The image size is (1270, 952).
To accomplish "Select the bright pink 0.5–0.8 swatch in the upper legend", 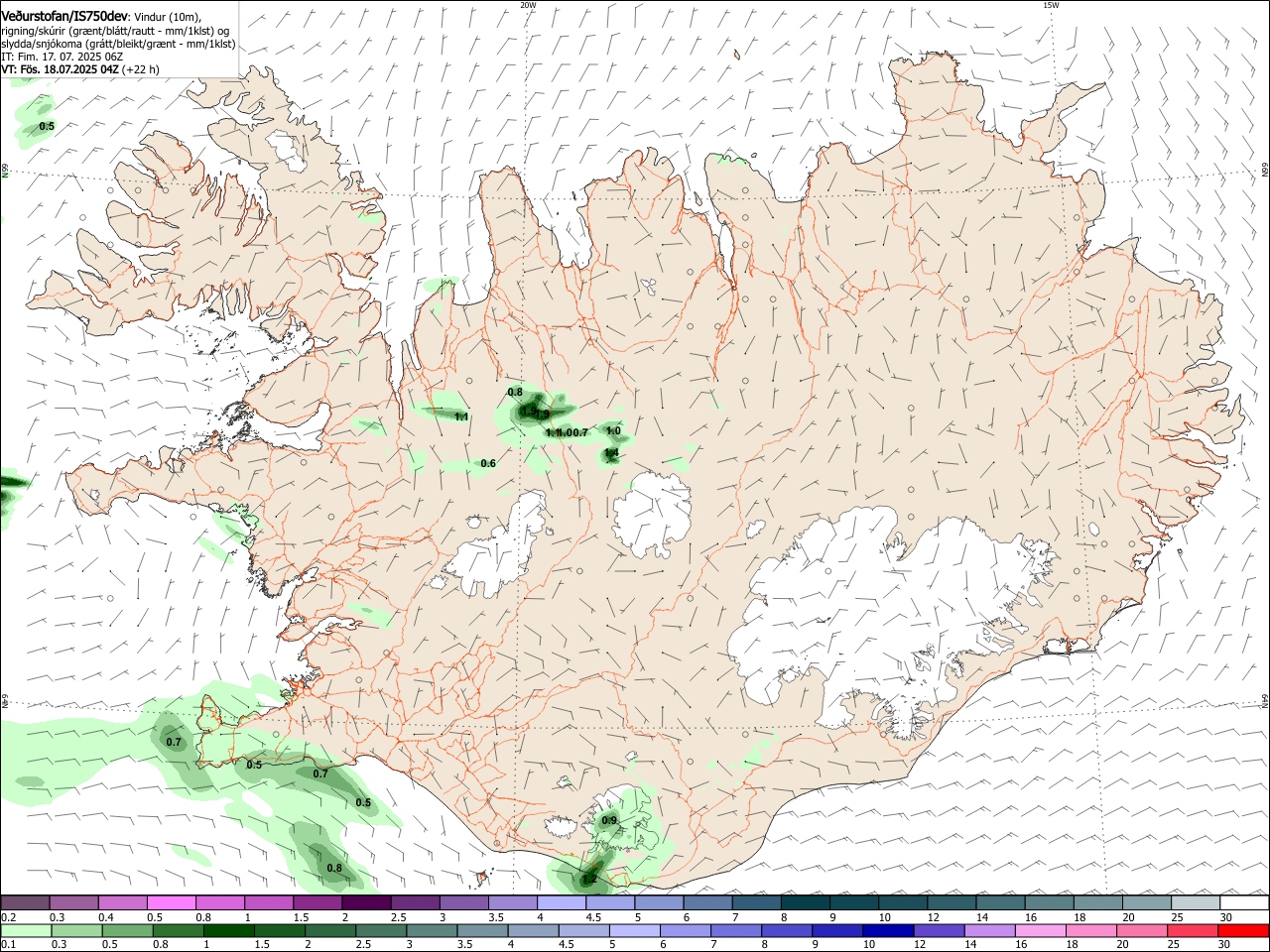I will 172,902.
